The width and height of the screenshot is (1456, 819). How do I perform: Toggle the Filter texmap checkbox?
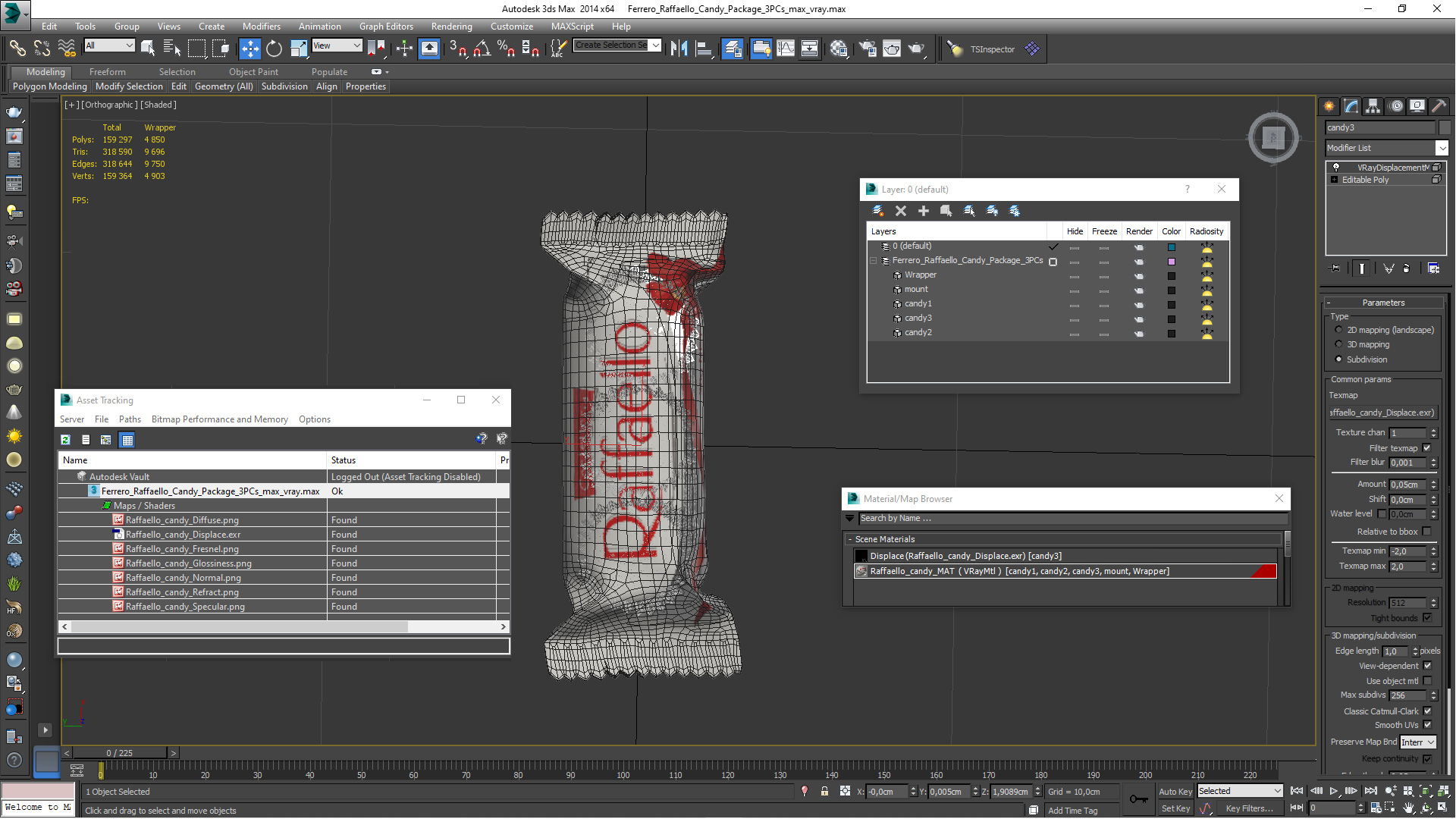[x=1426, y=448]
